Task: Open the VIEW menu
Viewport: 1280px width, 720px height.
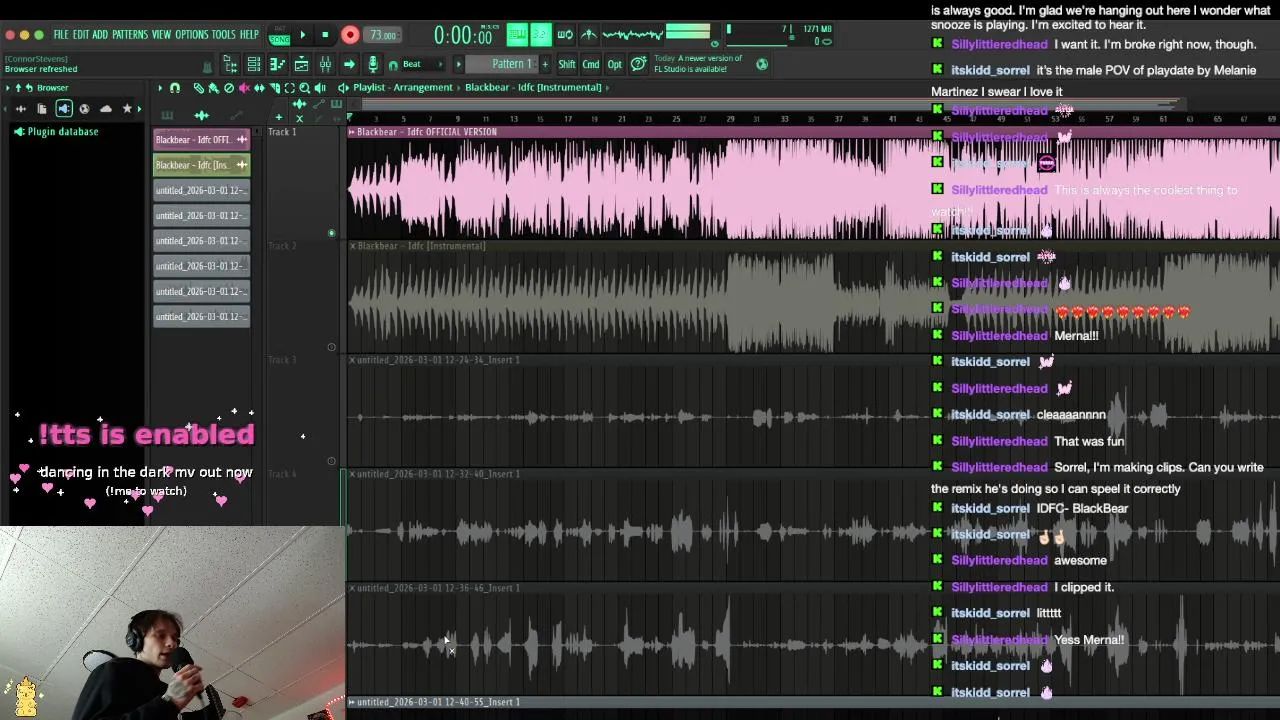Action: pos(161,35)
